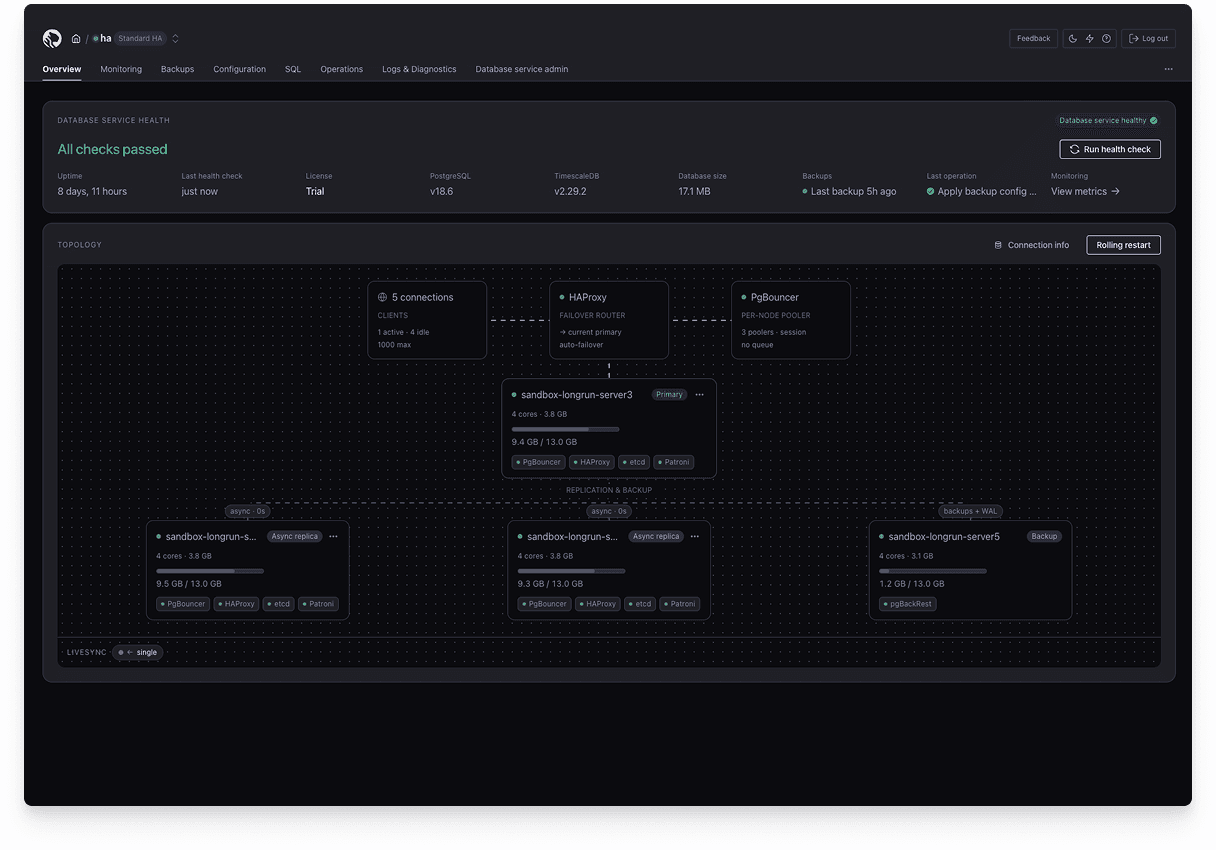
Task: Click the Log out button
Action: (1148, 39)
